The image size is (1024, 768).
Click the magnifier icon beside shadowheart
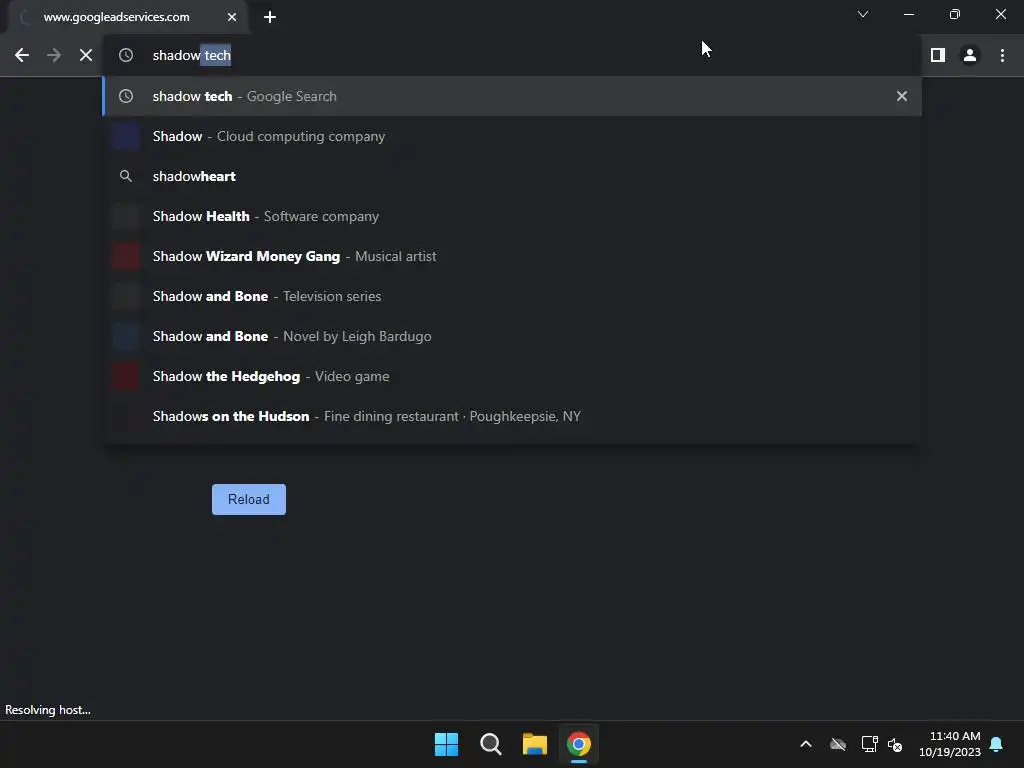(x=125, y=176)
